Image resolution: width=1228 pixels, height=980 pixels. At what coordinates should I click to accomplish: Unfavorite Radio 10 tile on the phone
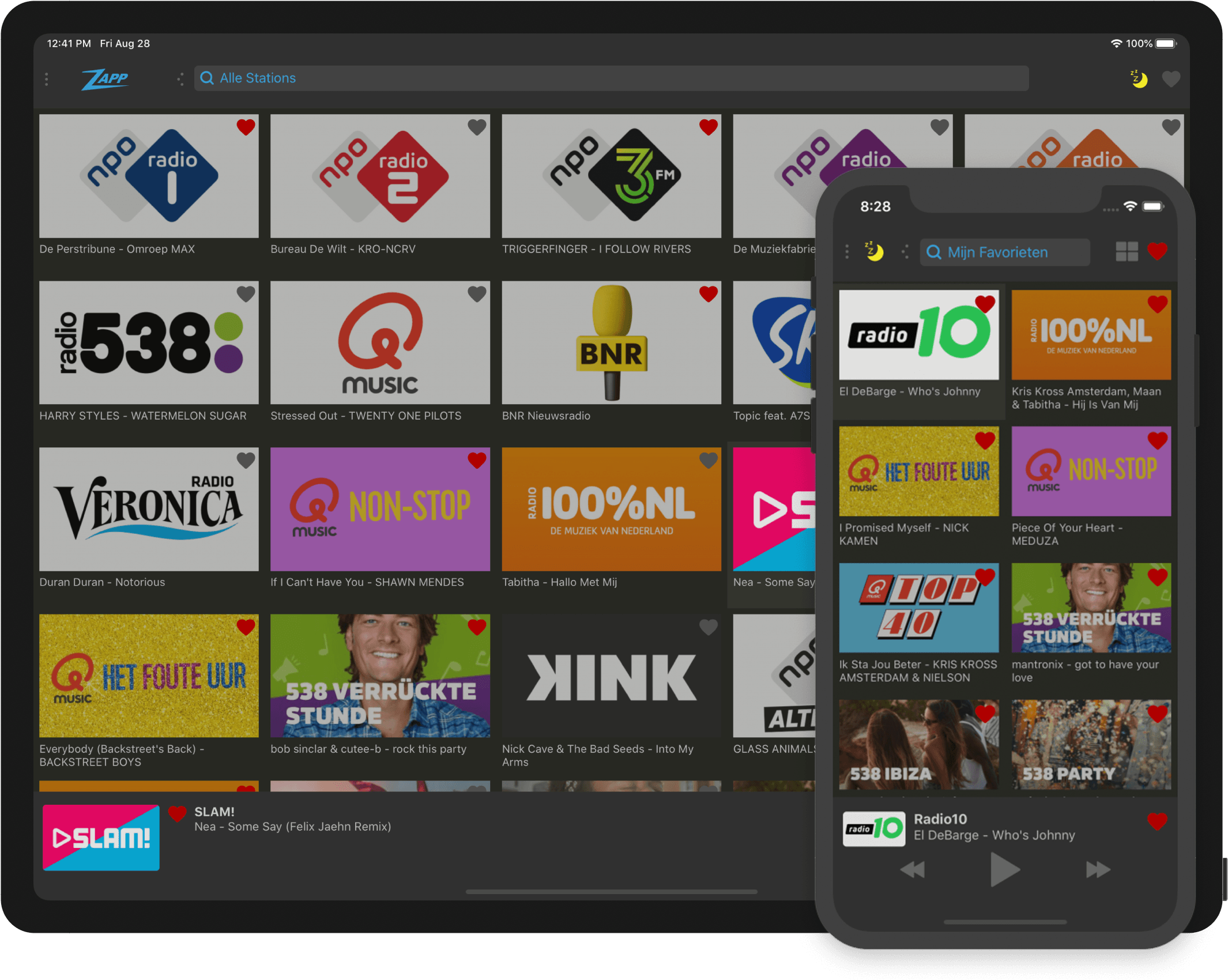[x=985, y=303]
